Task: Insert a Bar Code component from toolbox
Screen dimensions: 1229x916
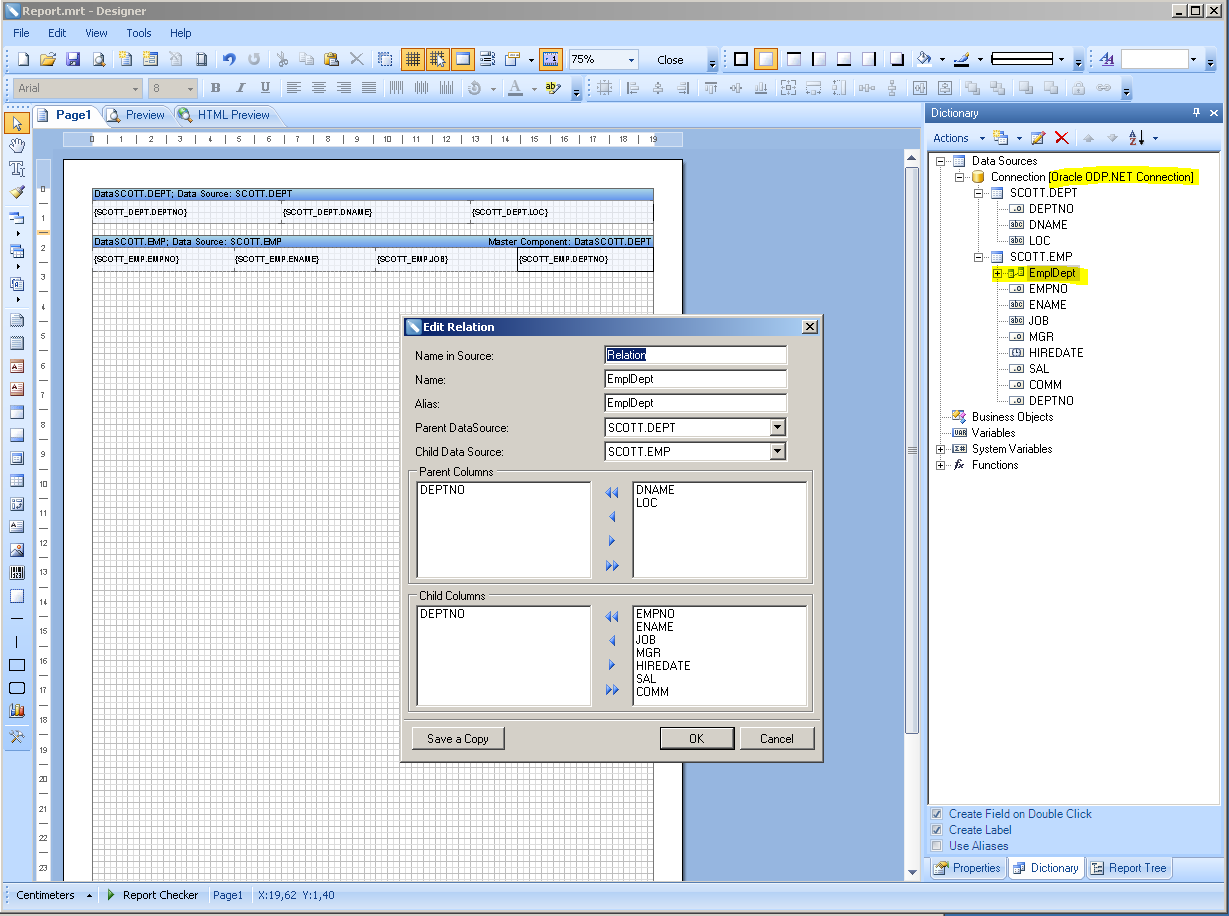Action: coord(17,573)
